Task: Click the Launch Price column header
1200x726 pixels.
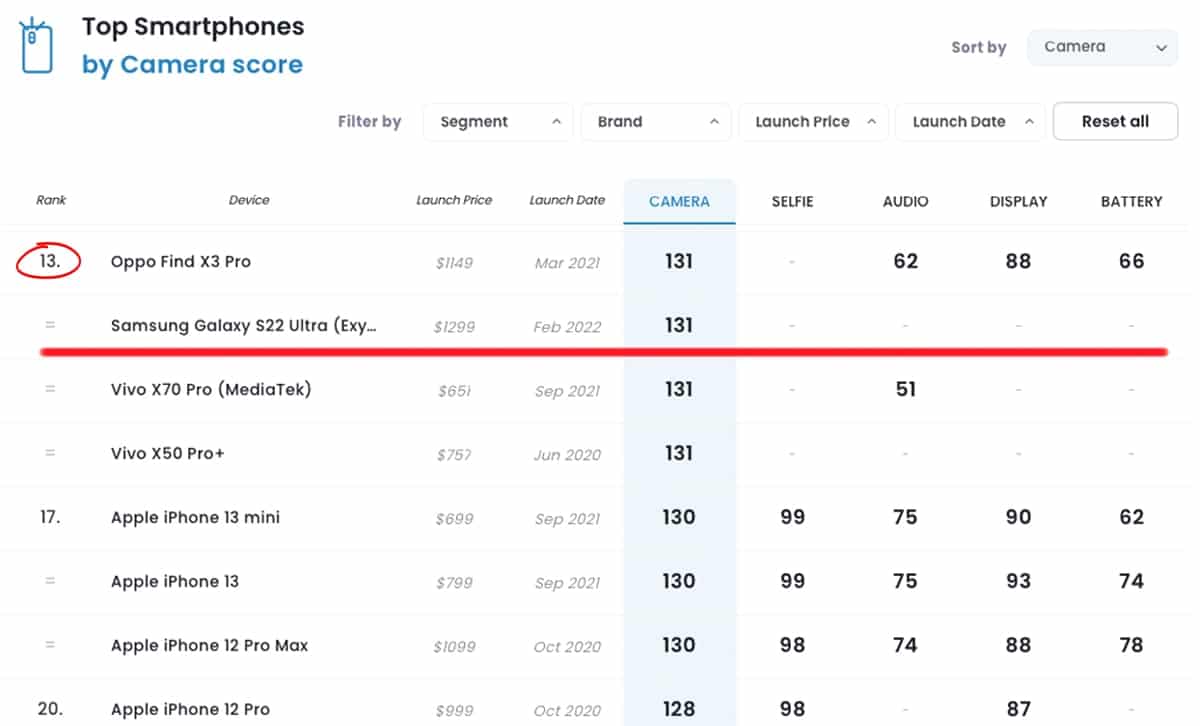Action: tap(454, 200)
